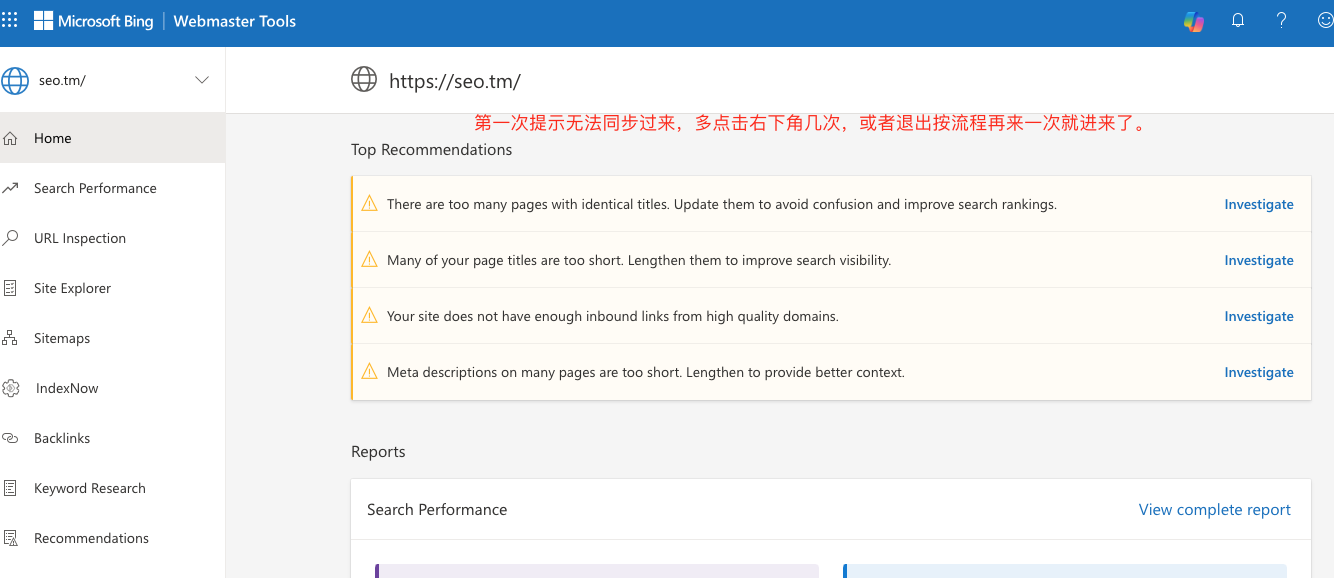Open notifications bell icon
1334x578 pixels.
point(1238,21)
